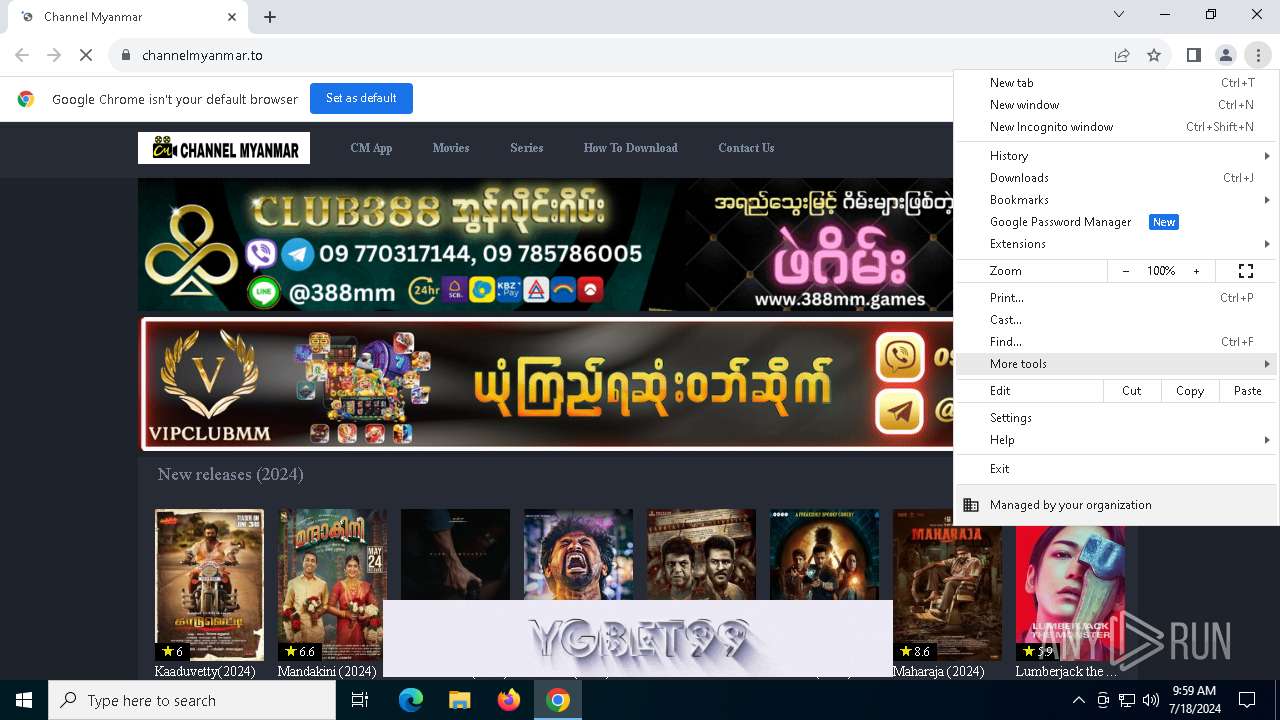Viewport: 1280px width, 720px height.
Task: Click Cut in Edit row
Action: point(1132,391)
